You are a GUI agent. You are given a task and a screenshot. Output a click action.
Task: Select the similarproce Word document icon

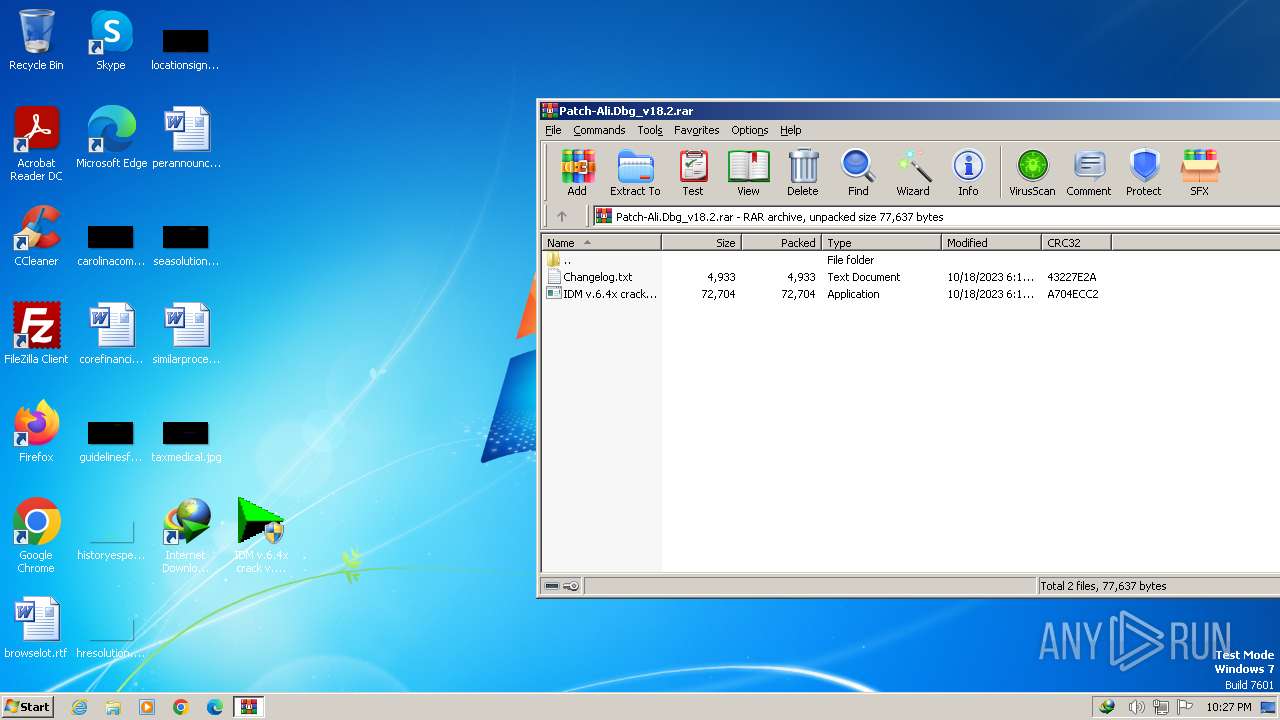point(186,334)
